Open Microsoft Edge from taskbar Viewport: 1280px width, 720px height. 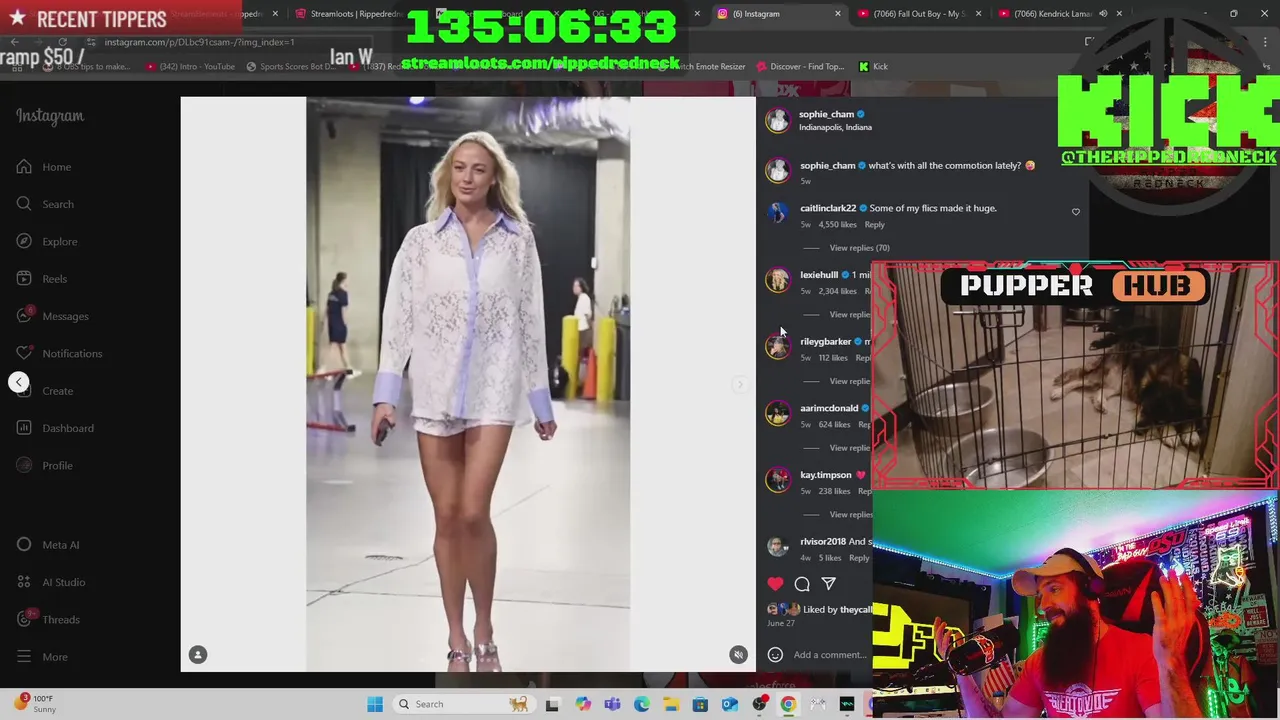coord(642,704)
